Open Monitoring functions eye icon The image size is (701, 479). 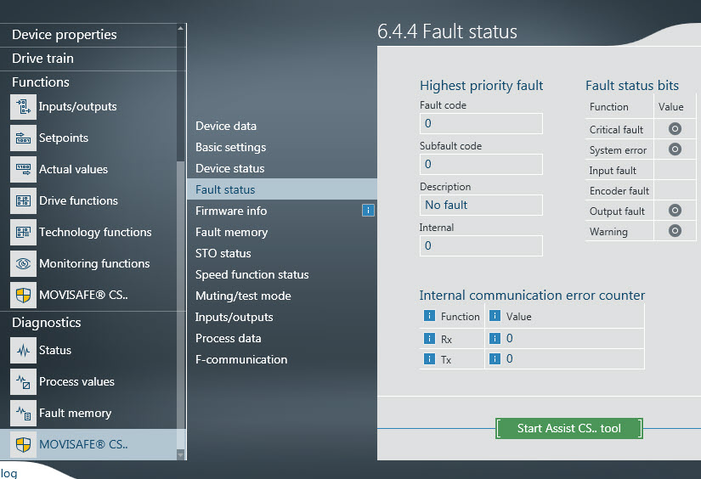tap(22, 264)
